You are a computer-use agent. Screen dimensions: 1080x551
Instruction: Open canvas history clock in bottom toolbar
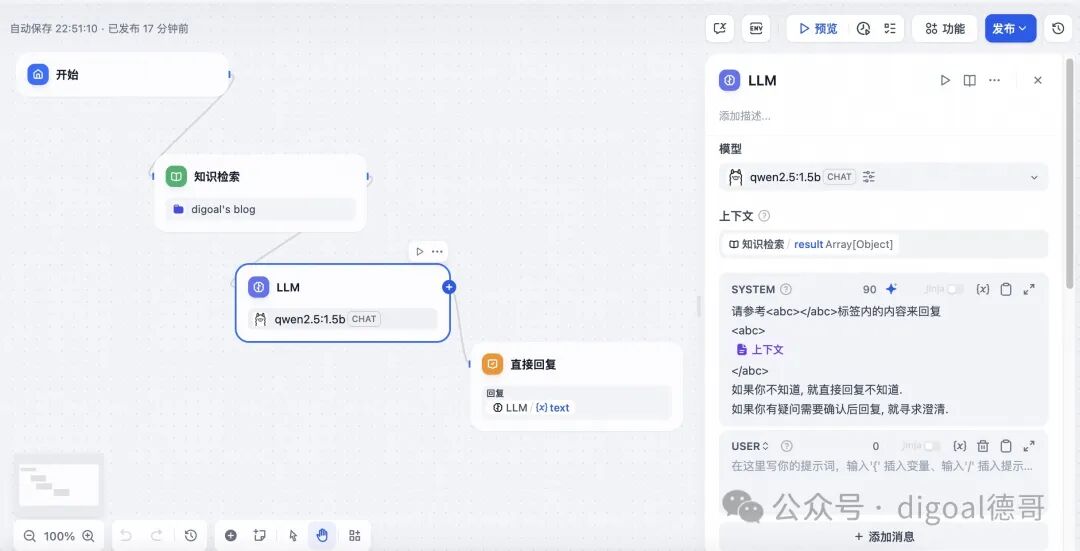[x=191, y=535]
